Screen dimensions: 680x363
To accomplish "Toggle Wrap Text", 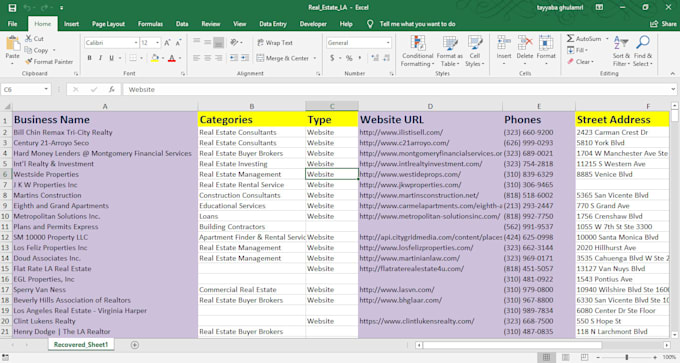I will [x=275, y=43].
